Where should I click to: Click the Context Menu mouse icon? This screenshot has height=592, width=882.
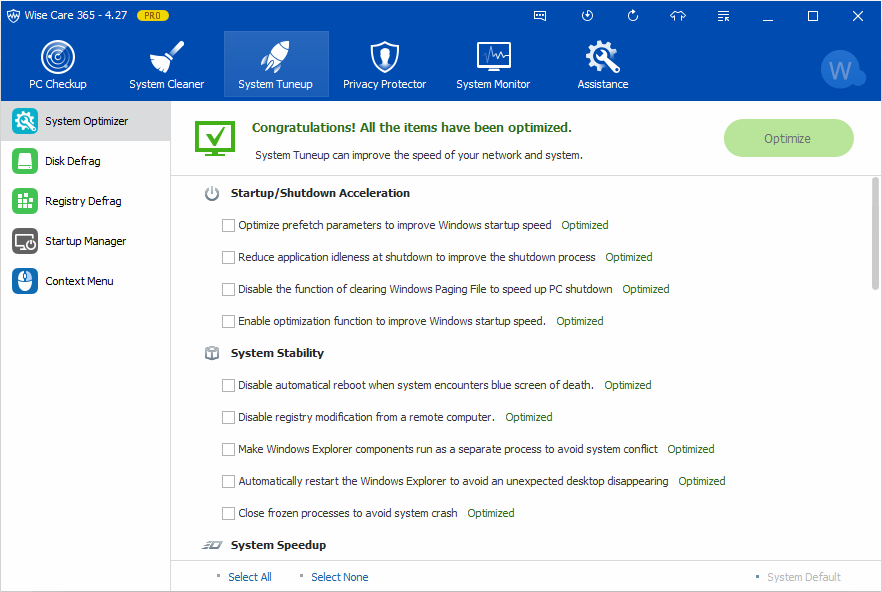pyautogui.click(x=25, y=281)
